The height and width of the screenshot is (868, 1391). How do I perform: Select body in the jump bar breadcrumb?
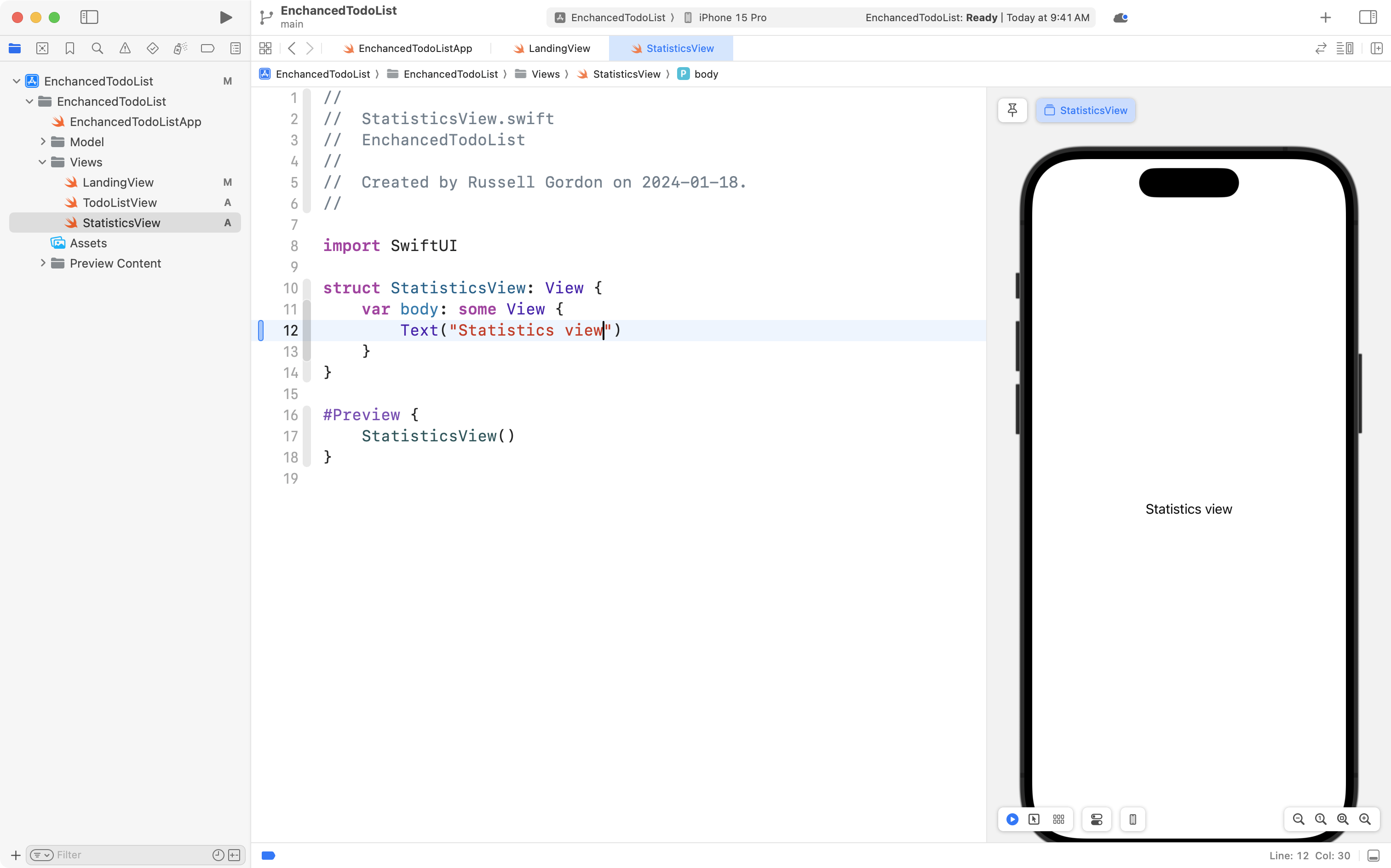(x=706, y=74)
